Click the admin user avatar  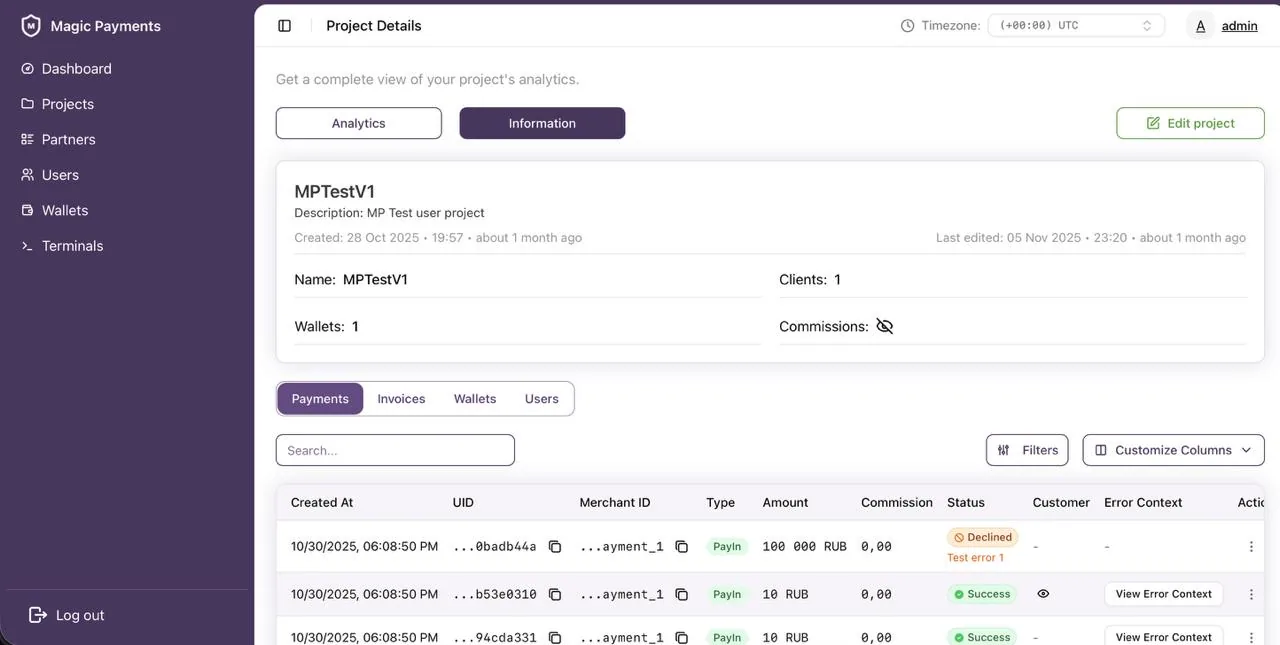(1201, 26)
